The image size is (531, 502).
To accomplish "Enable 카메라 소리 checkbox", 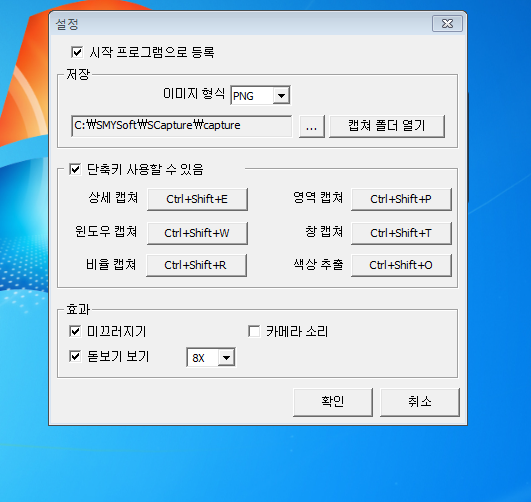I will (x=254, y=331).
